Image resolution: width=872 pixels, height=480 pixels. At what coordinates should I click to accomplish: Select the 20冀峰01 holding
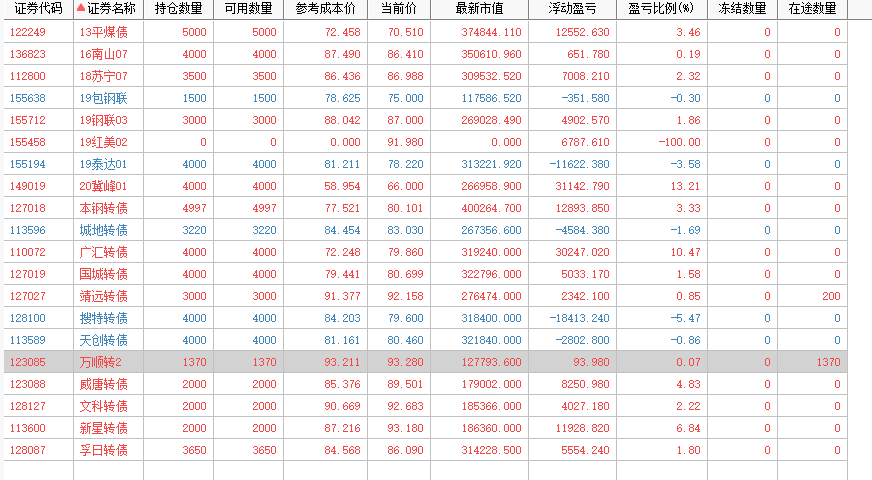(103, 186)
